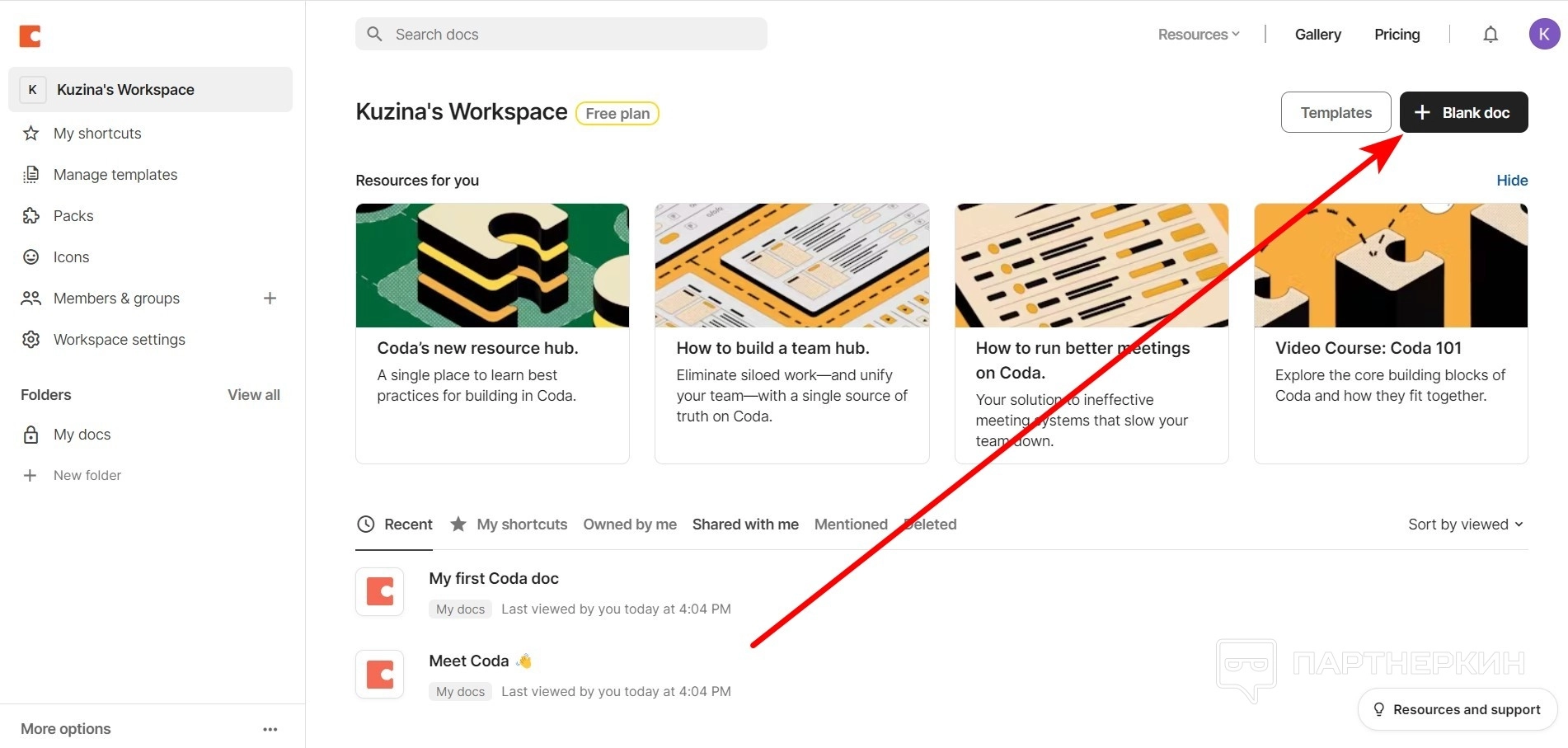Click the Packs puzzle icon
This screenshot has height=748, width=1568.
[x=31, y=216]
